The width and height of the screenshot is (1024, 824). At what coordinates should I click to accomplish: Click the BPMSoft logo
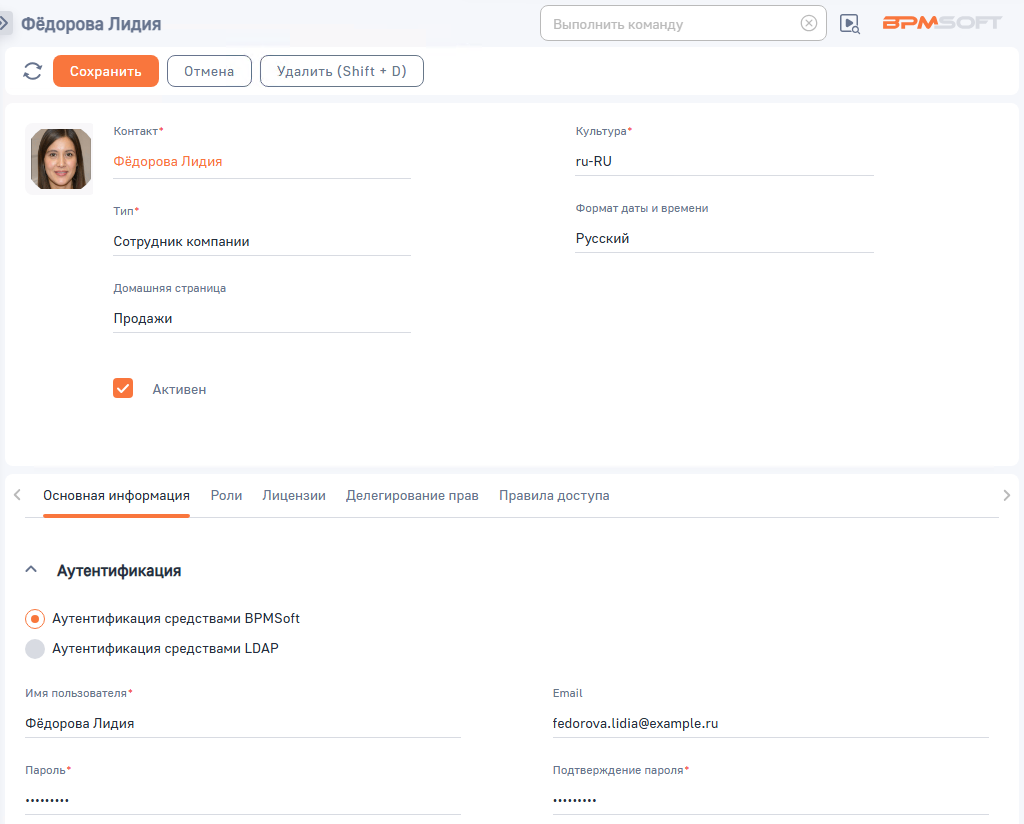point(942,23)
